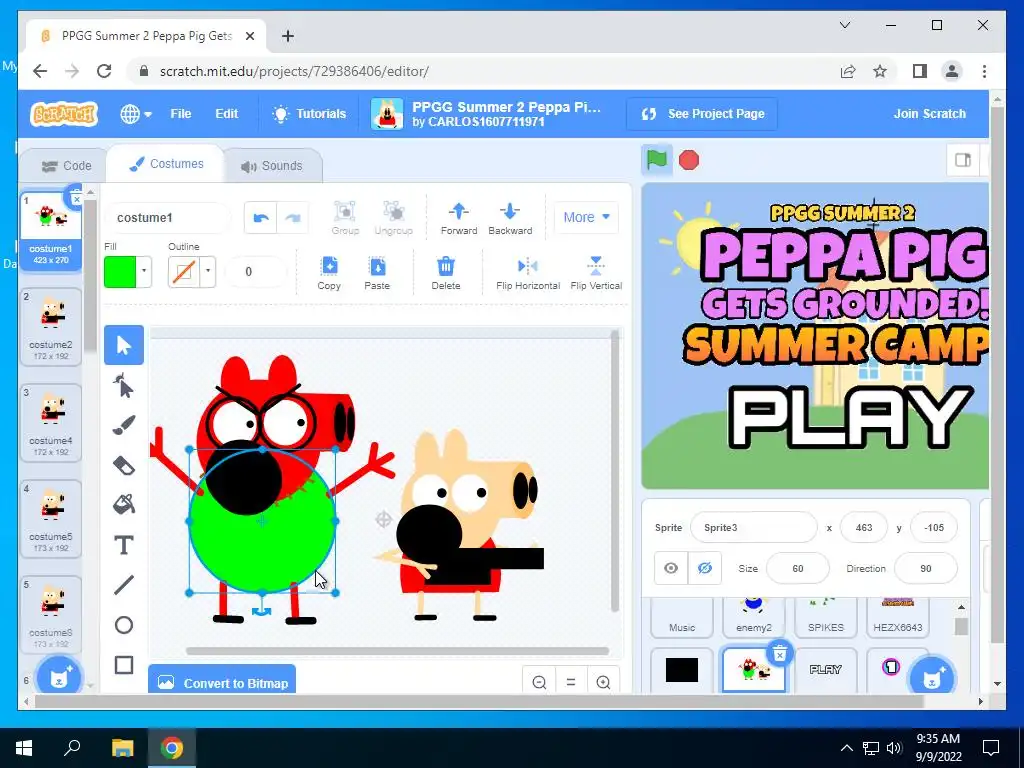The width and height of the screenshot is (1024, 768).
Task: Open the language globe dropdown
Action: (x=136, y=114)
